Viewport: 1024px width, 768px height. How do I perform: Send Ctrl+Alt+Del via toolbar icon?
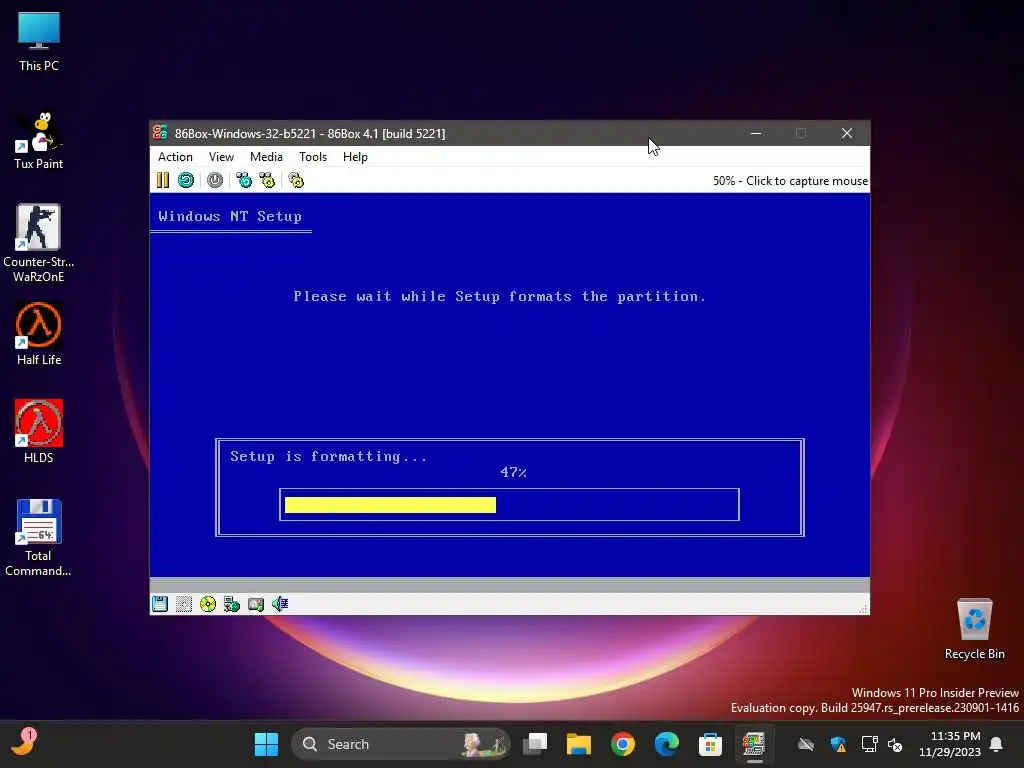click(244, 180)
